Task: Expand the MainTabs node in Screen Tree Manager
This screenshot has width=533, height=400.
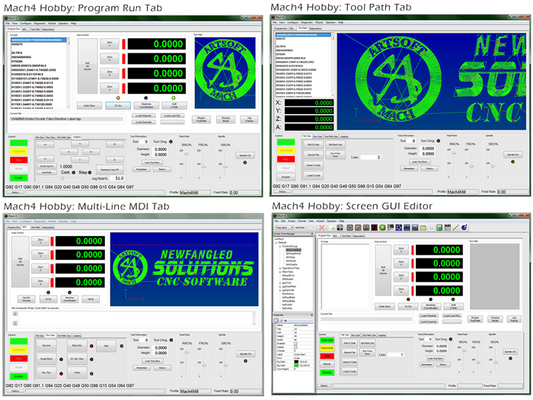Action: click(280, 272)
